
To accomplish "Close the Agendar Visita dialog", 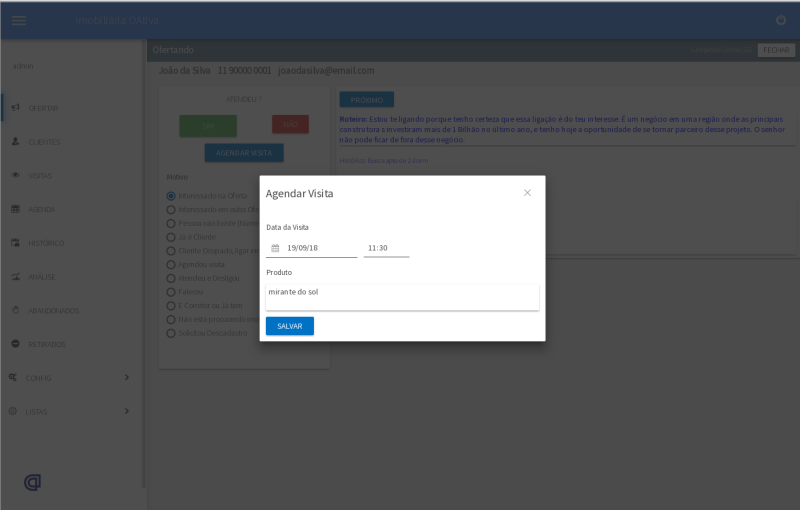I will coord(527,192).
